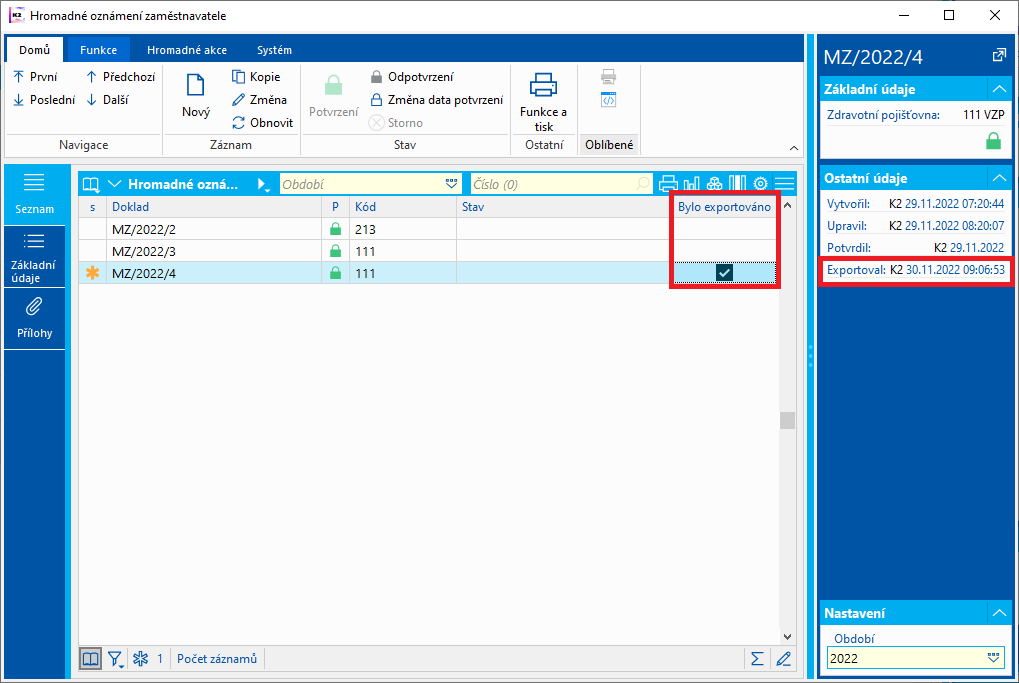Click the code window icon in Oblíbené
The image size is (1019, 683).
click(x=608, y=100)
